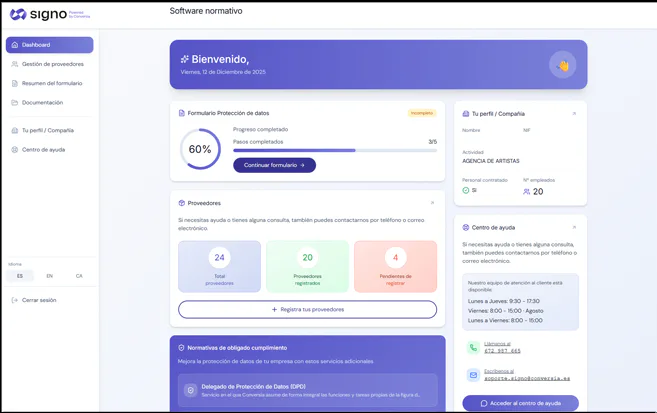Click the Nº empleados people icon
657x413 pixels.
pyautogui.click(x=527, y=192)
